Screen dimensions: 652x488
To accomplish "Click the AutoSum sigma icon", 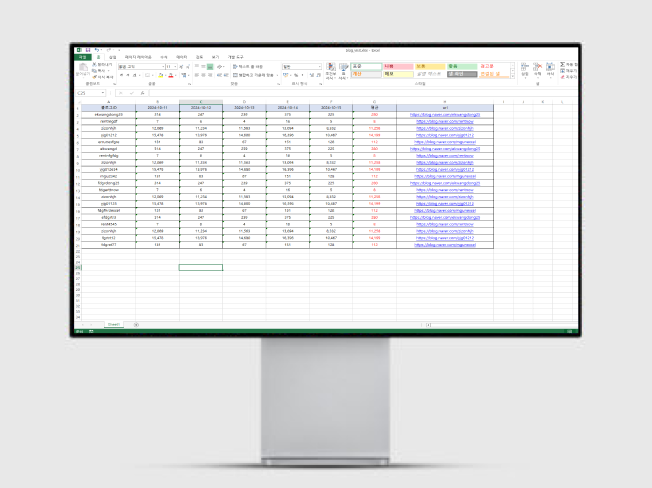I will (564, 65).
